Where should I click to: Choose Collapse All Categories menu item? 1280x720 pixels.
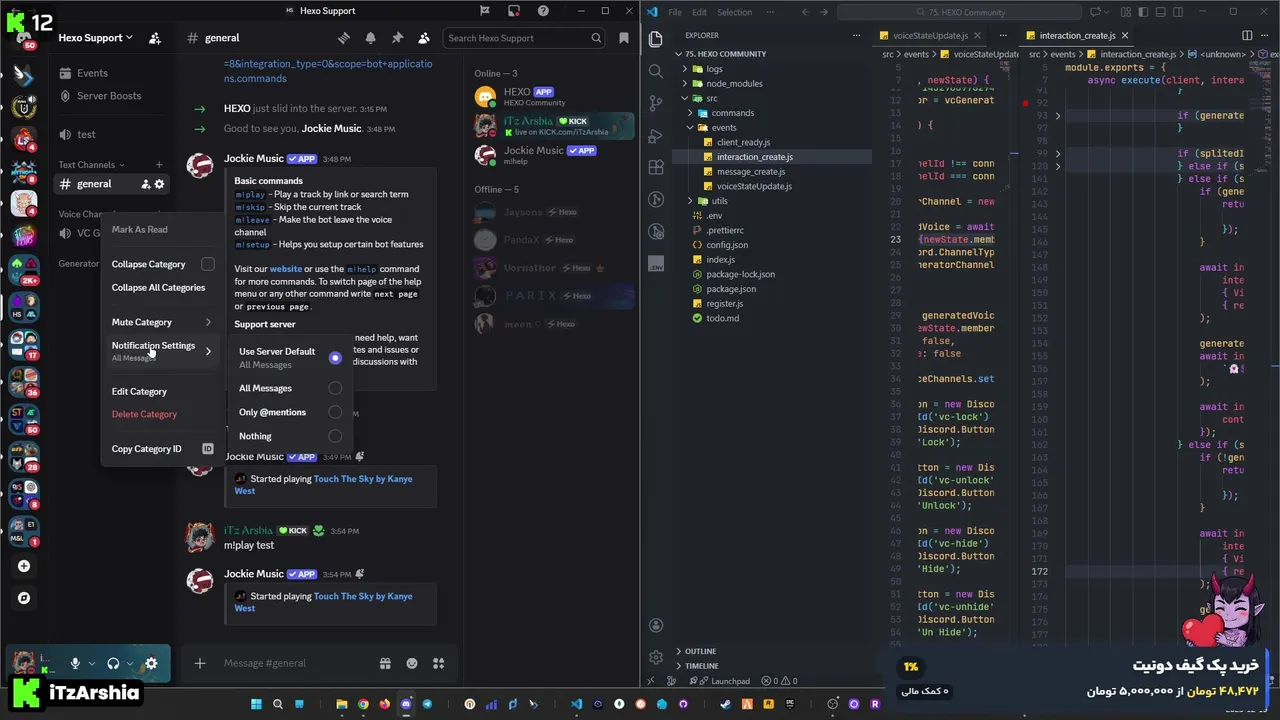click(x=160, y=287)
